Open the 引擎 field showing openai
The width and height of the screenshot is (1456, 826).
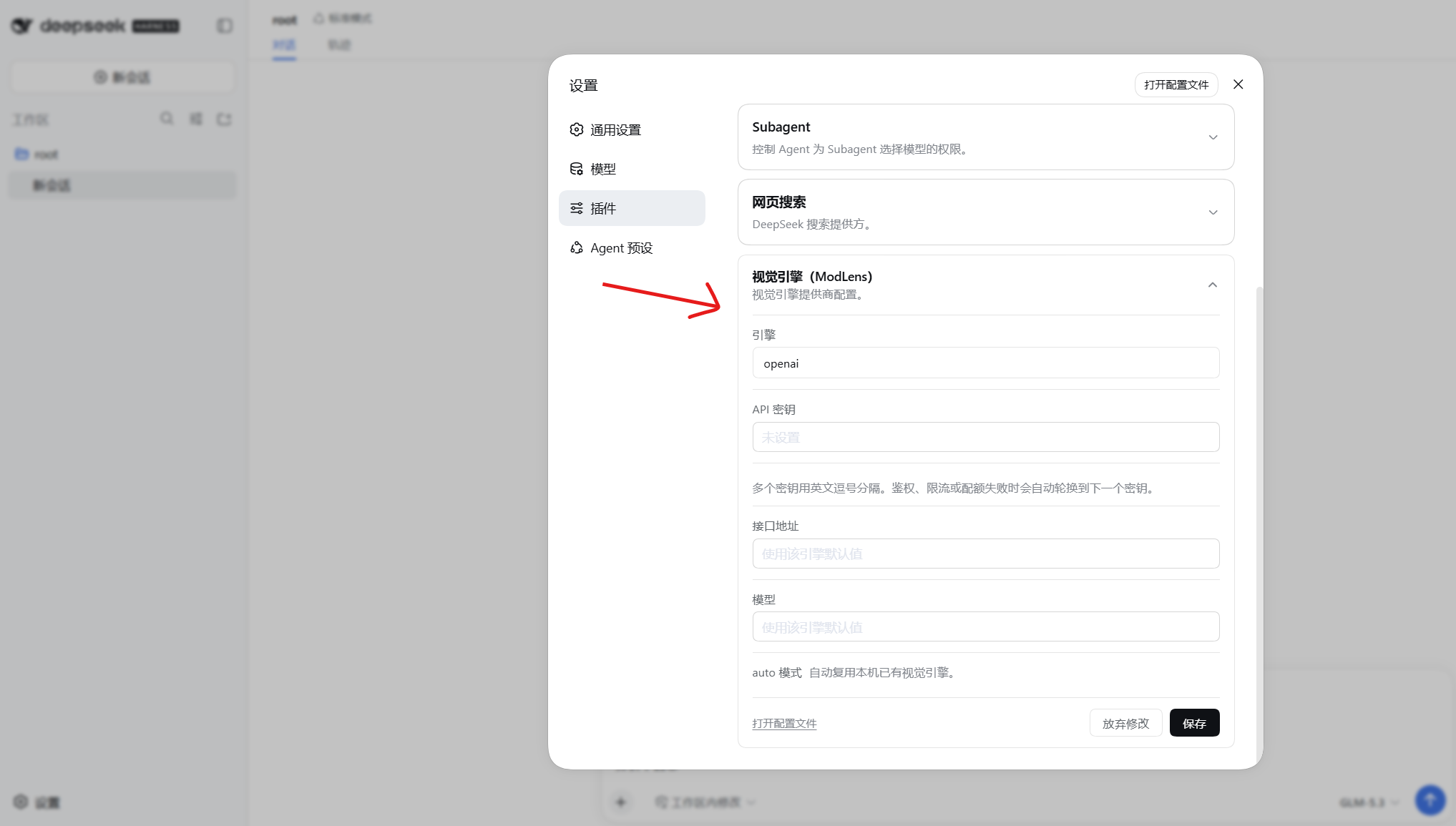point(985,363)
